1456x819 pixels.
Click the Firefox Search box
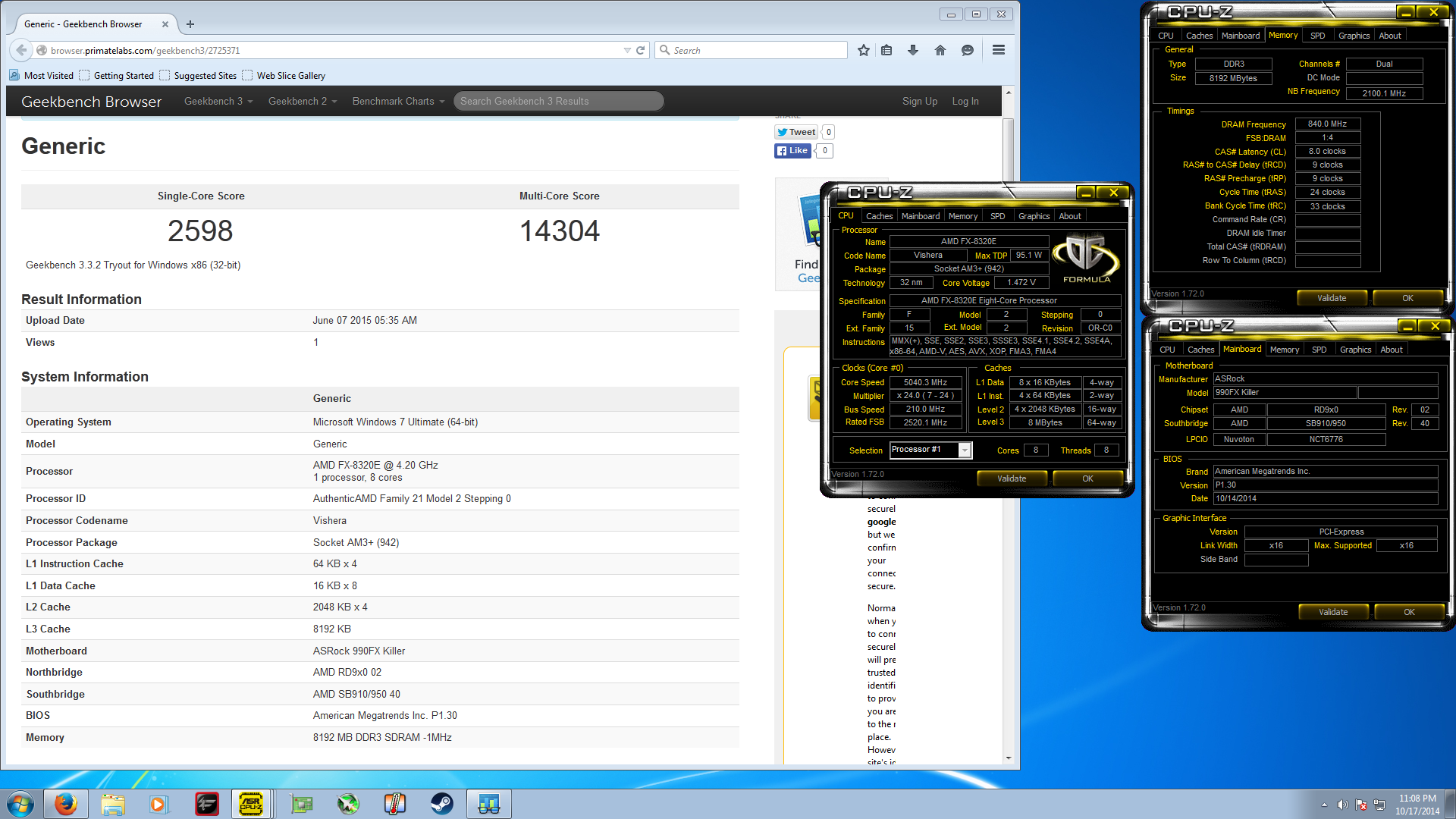coord(751,50)
